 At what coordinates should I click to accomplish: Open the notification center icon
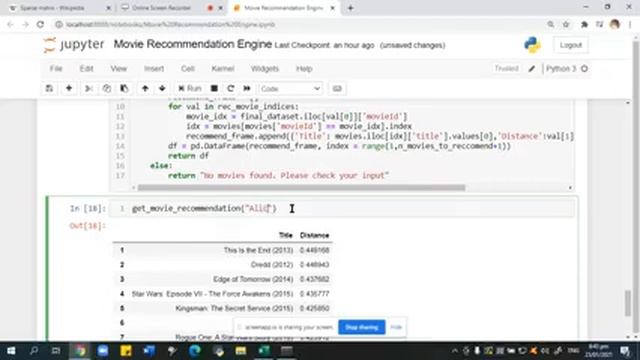625,351
